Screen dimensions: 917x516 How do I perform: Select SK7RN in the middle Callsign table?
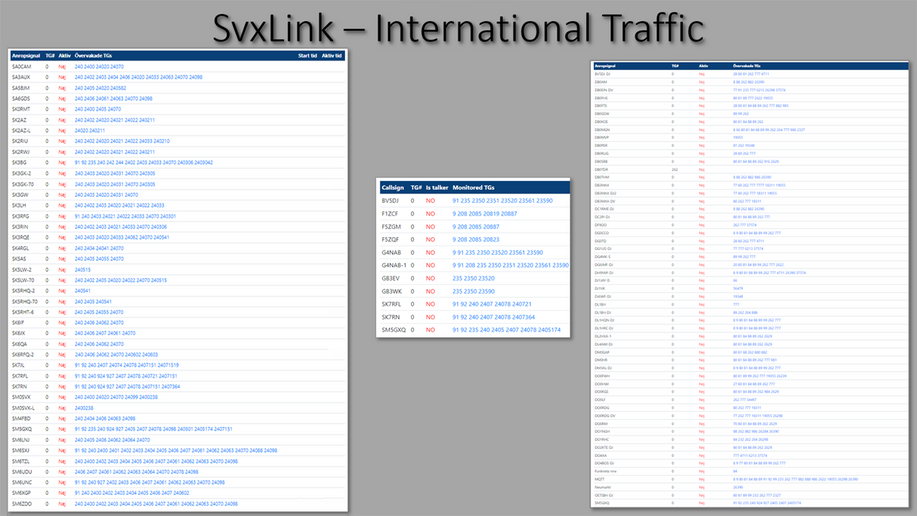[390, 317]
